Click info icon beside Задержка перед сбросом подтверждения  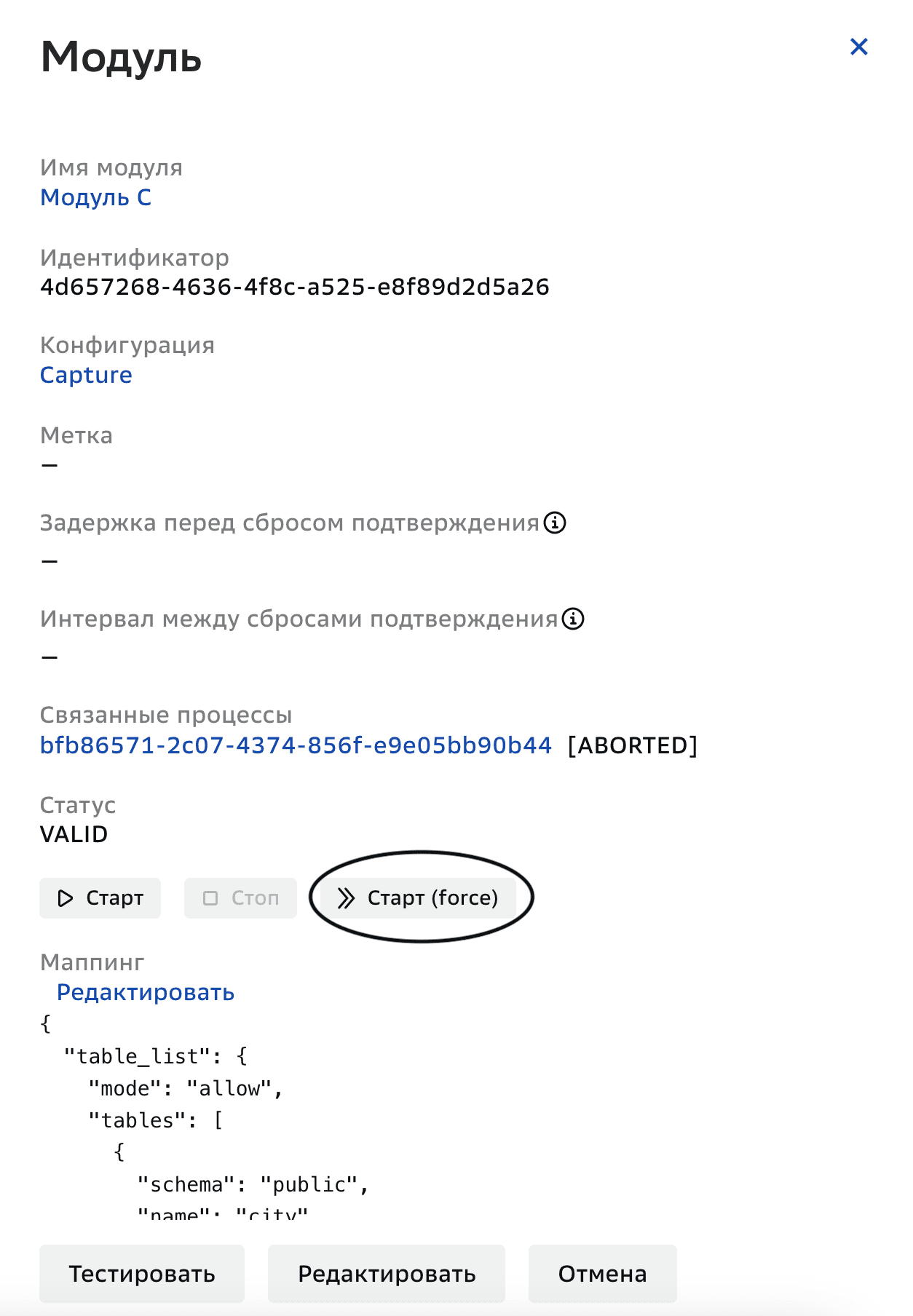coord(555,523)
